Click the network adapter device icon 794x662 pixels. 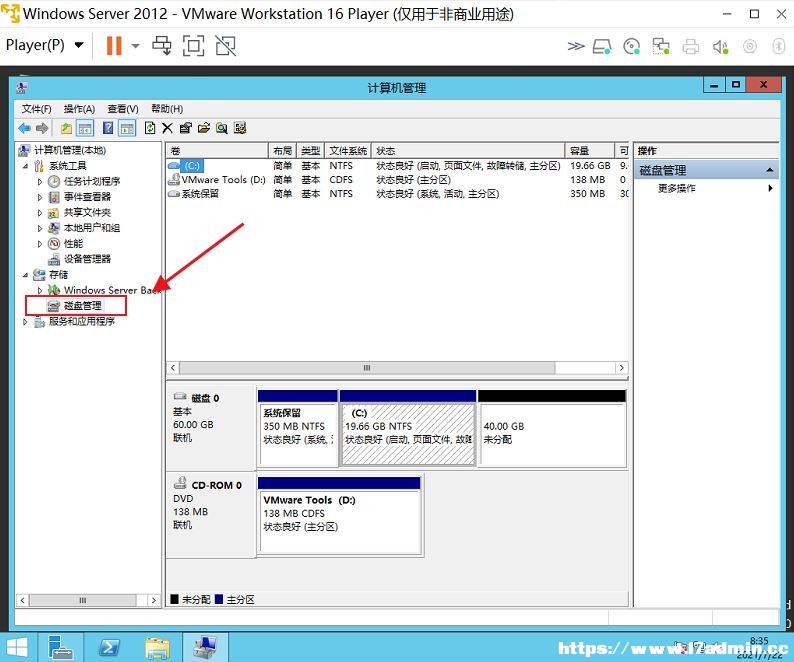(661, 47)
